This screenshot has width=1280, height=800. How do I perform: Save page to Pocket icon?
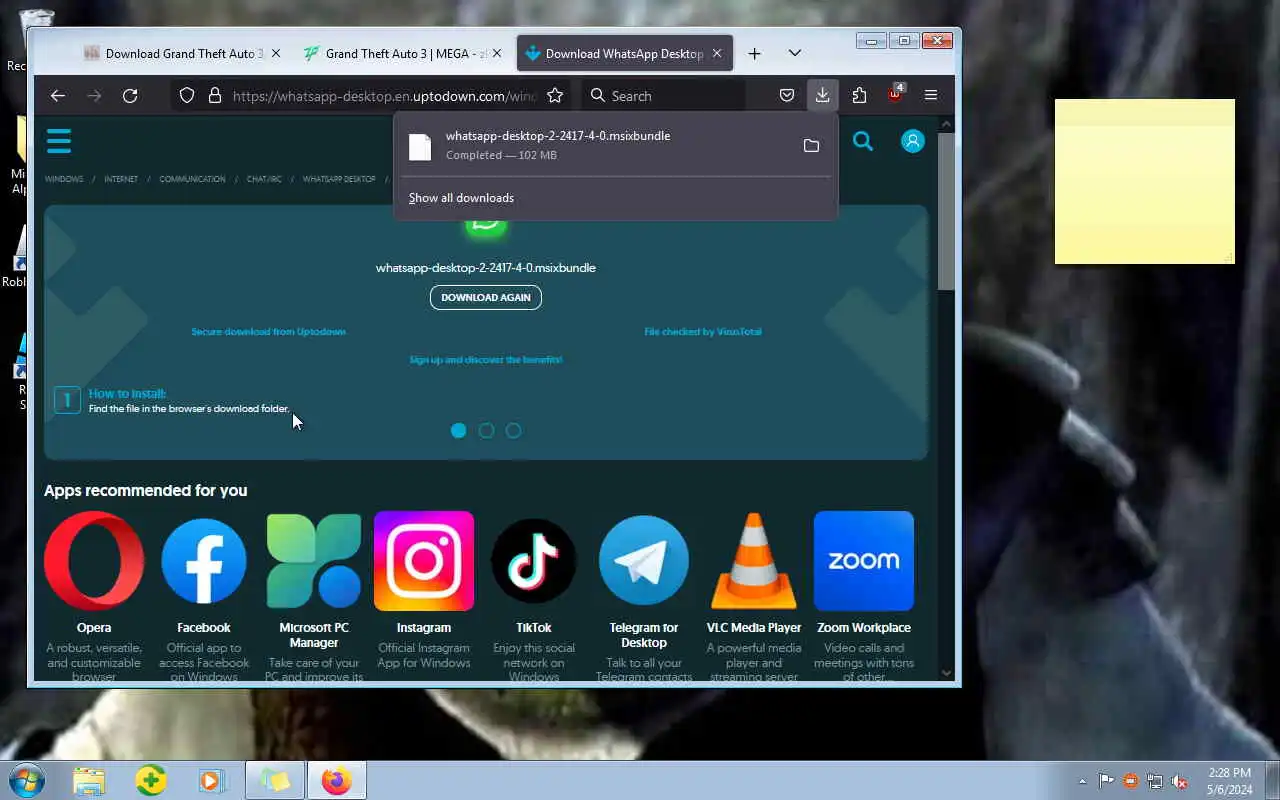point(787,96)
